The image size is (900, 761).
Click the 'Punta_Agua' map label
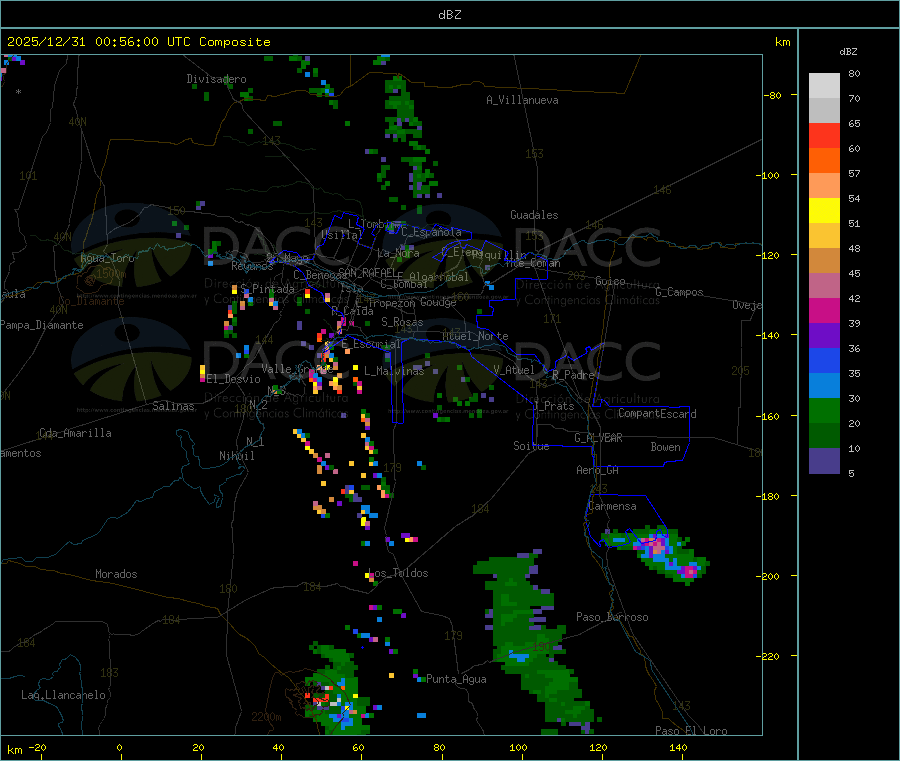(456, 679)
